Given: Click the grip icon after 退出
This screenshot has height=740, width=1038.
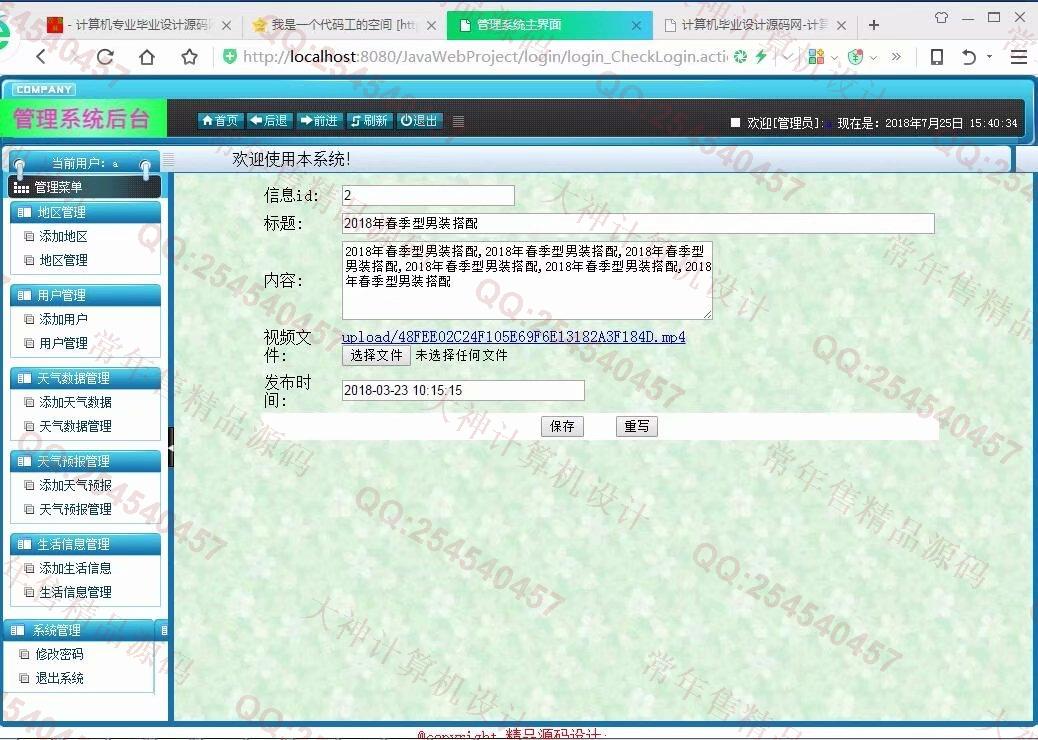Looking at the screenshot, I should pyautogui.click(x=458, y=121).
